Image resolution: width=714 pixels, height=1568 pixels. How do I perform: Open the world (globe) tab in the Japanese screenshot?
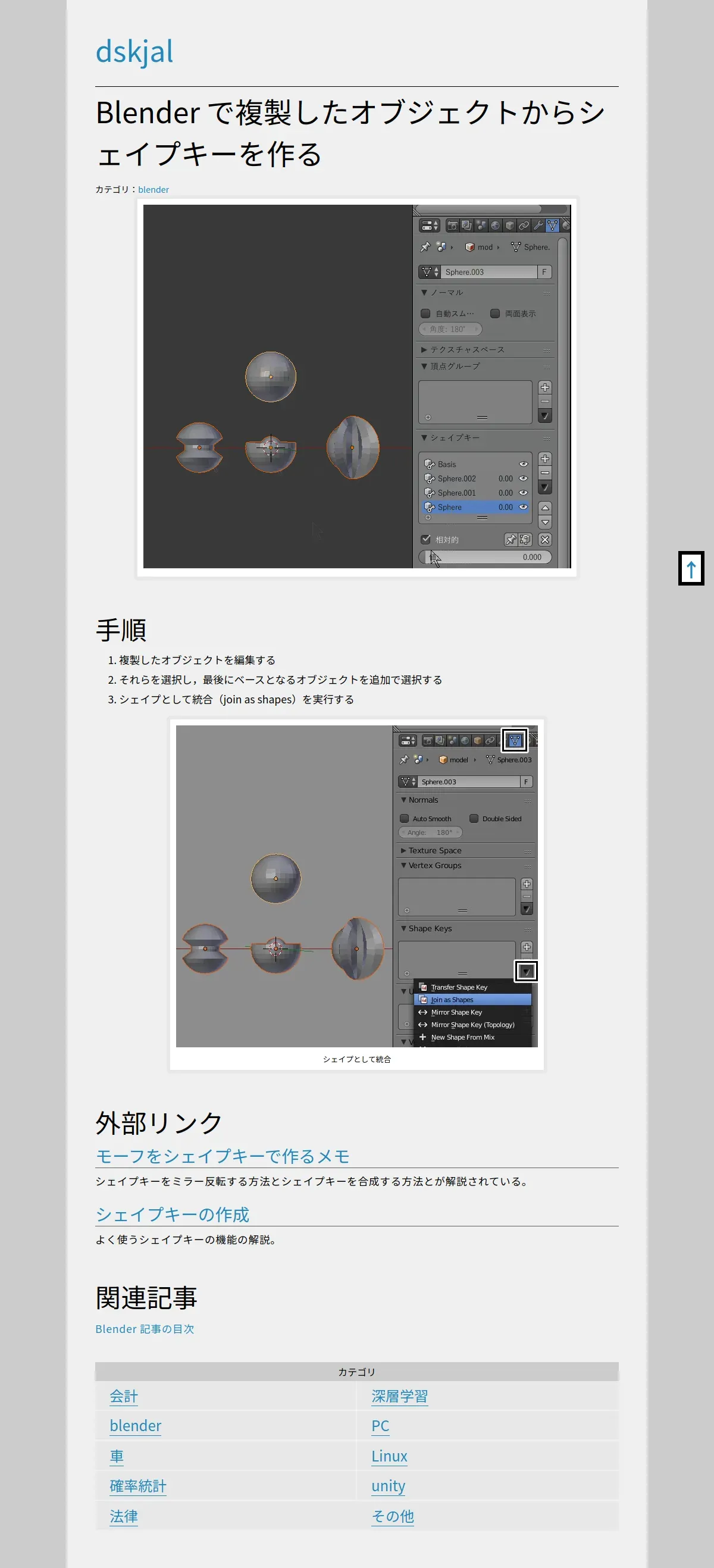coord(495,226)
